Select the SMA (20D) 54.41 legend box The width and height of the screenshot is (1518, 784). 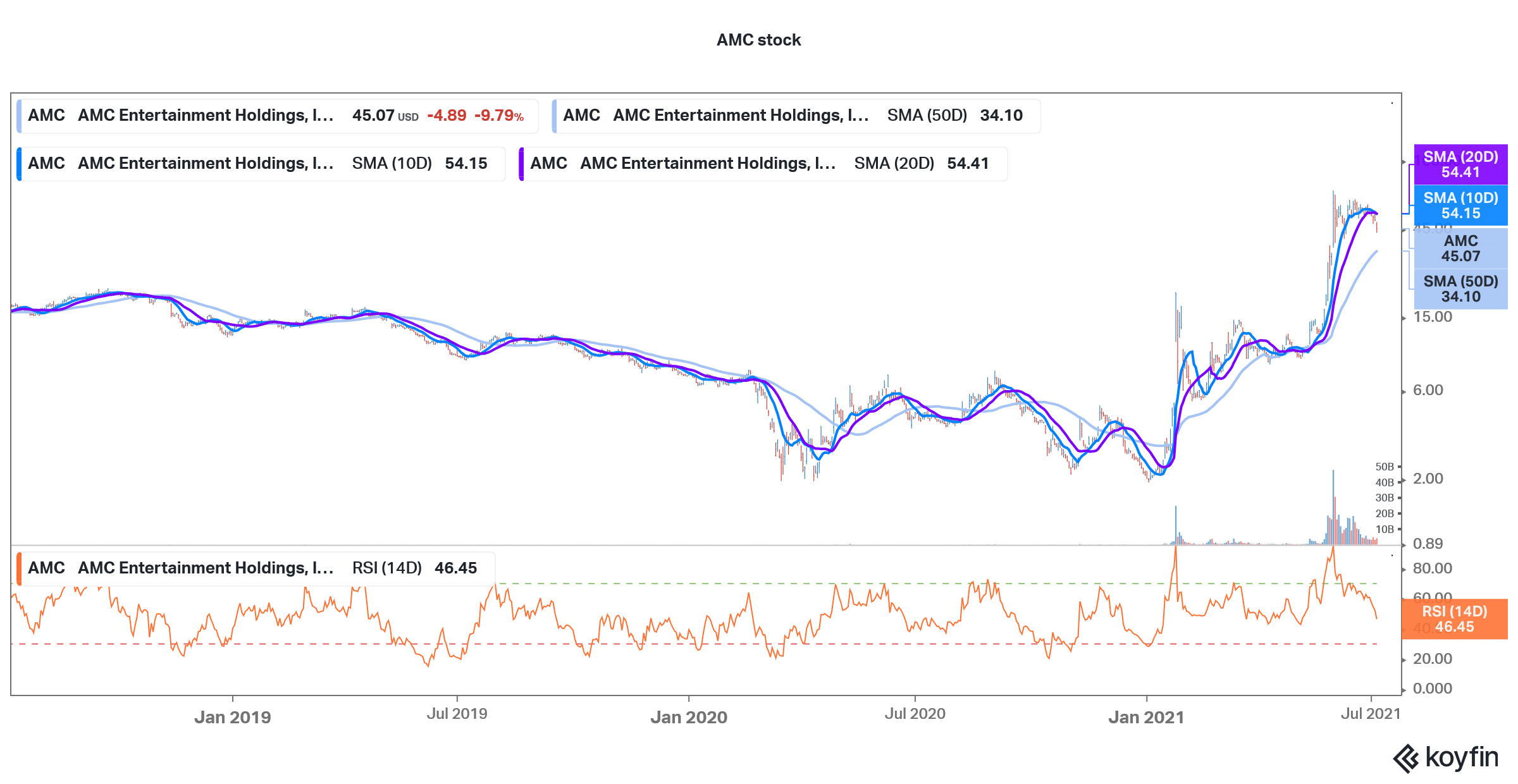pyautogui.click(x=763, y=164)
